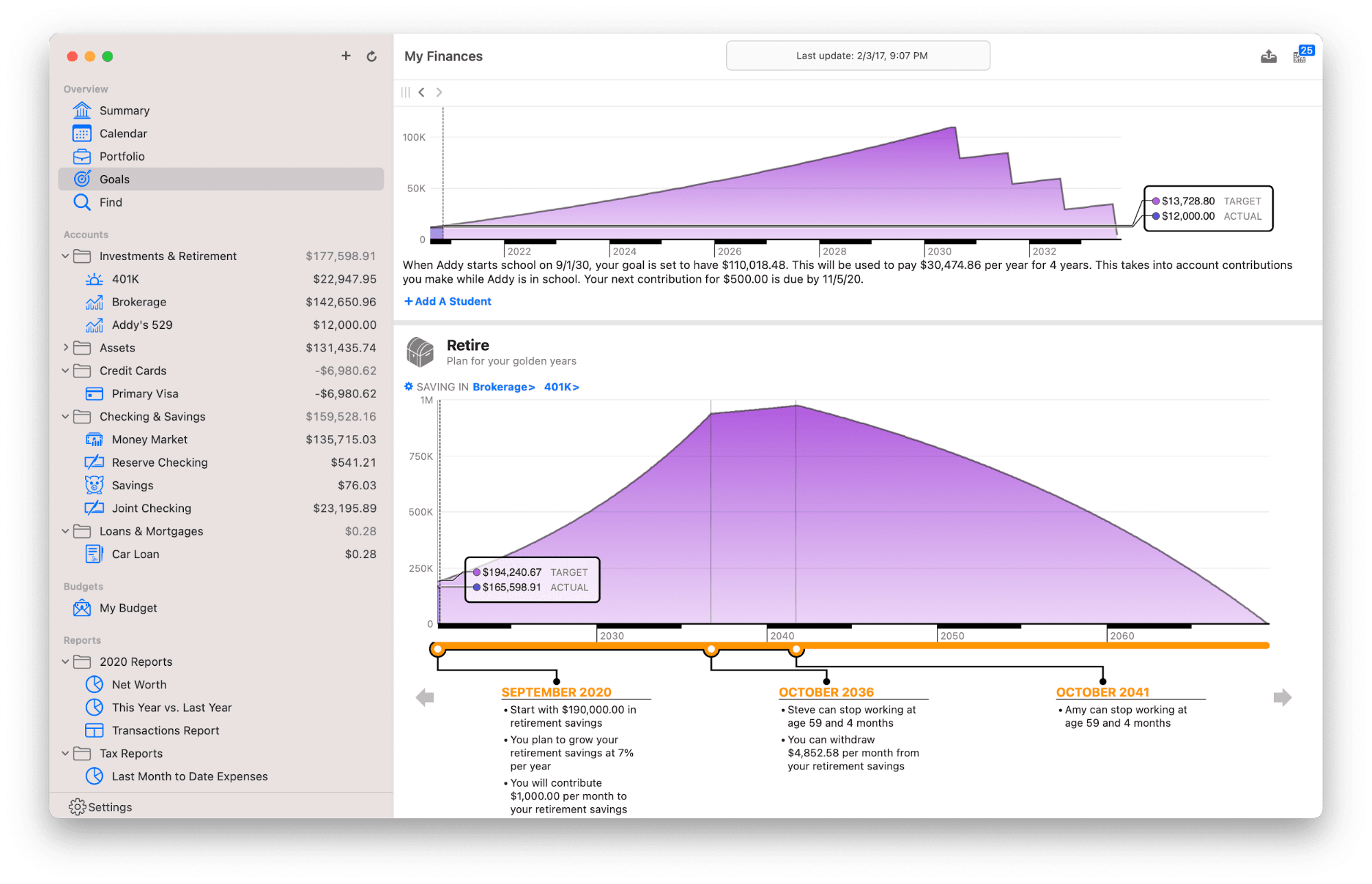Click the add account plus icon

346,56
